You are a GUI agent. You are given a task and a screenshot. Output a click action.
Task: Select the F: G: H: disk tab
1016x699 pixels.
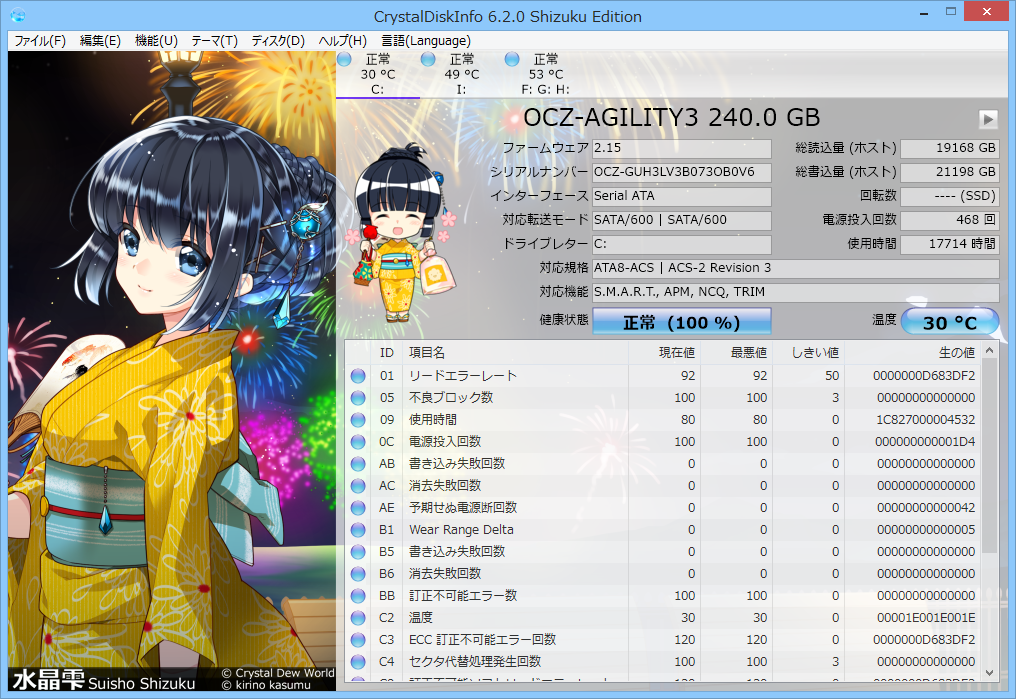tap(546, 74)
